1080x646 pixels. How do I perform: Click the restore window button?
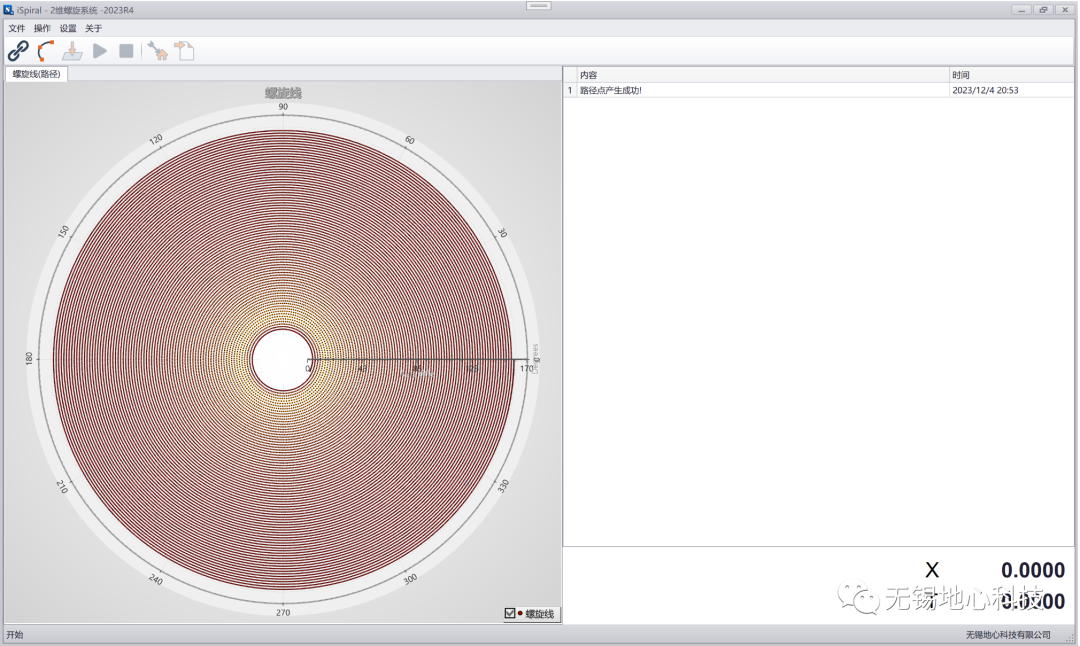tap(1043, 10)
